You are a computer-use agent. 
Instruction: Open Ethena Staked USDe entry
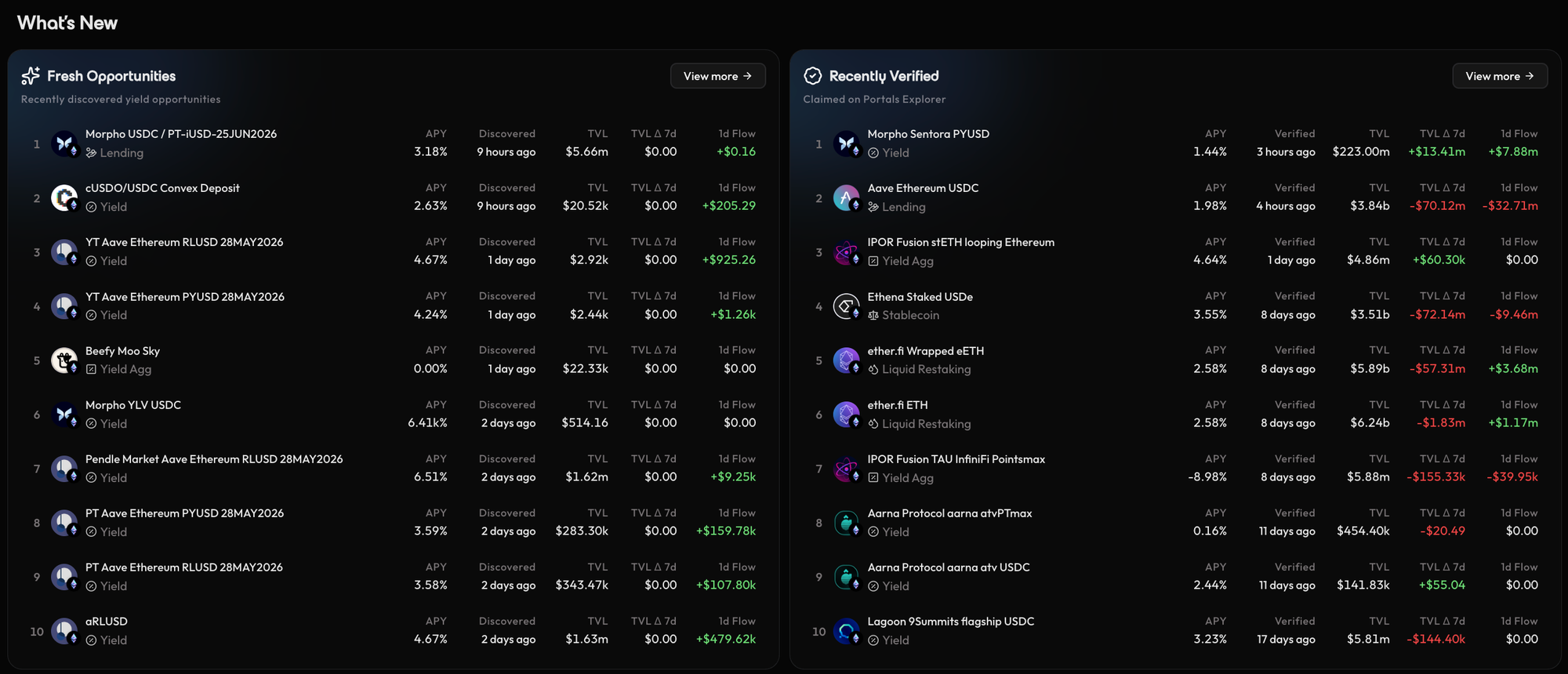coord(920,297)
